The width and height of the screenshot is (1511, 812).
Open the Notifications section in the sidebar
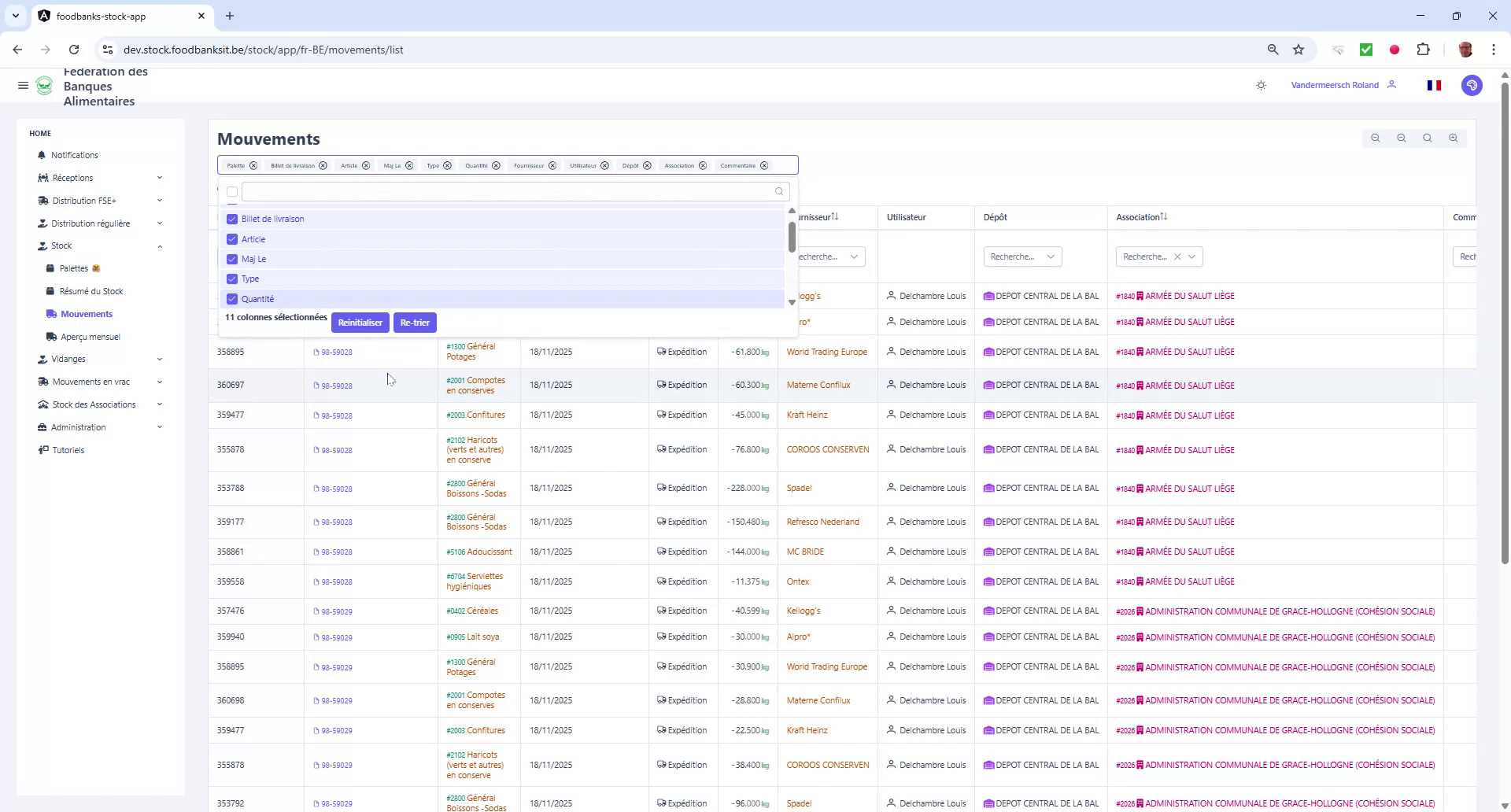coord(75,155)
